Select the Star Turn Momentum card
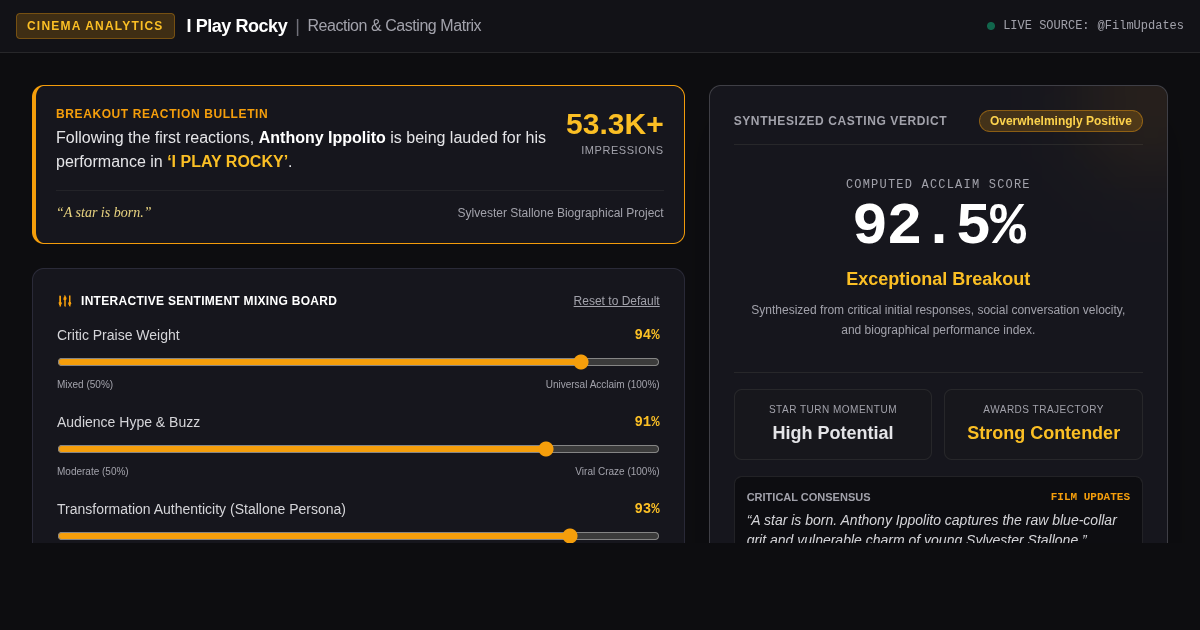The height and width of the screenshot is (630, 1200). click(833, 424)
